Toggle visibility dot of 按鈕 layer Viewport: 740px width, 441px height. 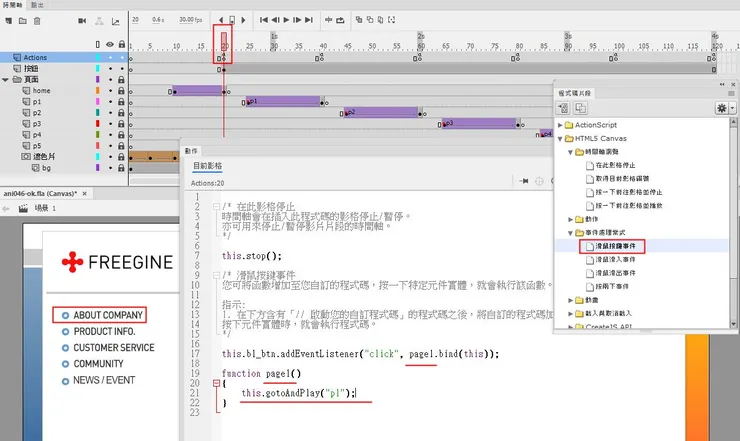tap(110, 68)
